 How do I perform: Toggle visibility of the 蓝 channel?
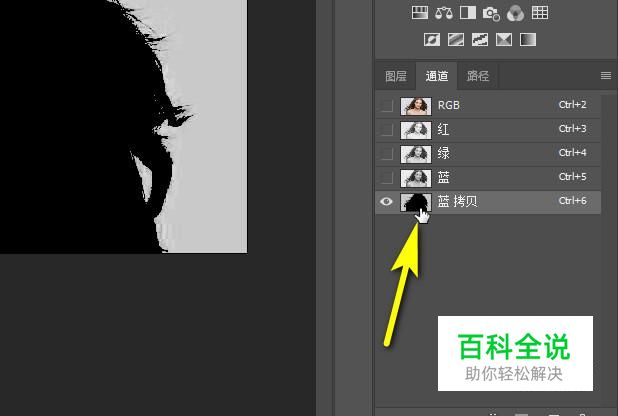pos(387,177)
